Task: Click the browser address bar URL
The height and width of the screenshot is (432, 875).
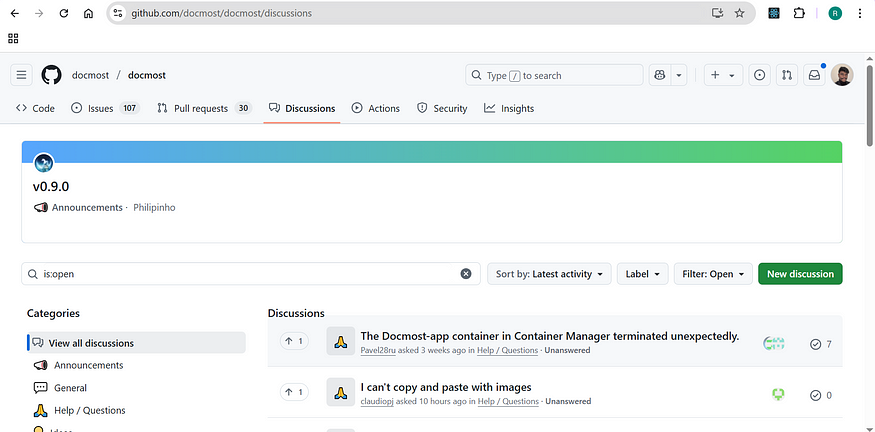Action: pos(222,13)
